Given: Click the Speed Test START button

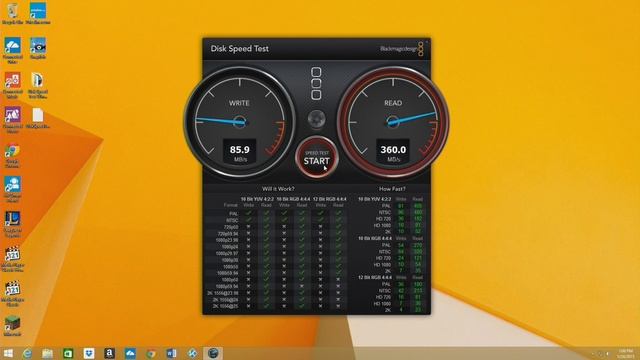Looking at the screenshot, I should 317,158.
